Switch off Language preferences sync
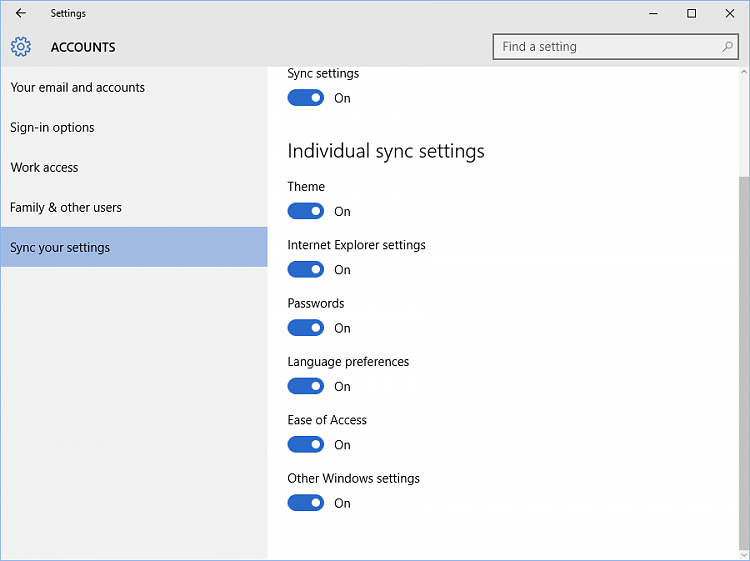Image resolution: width=750 pixels, height=561 pixels. tap(306, 386)
